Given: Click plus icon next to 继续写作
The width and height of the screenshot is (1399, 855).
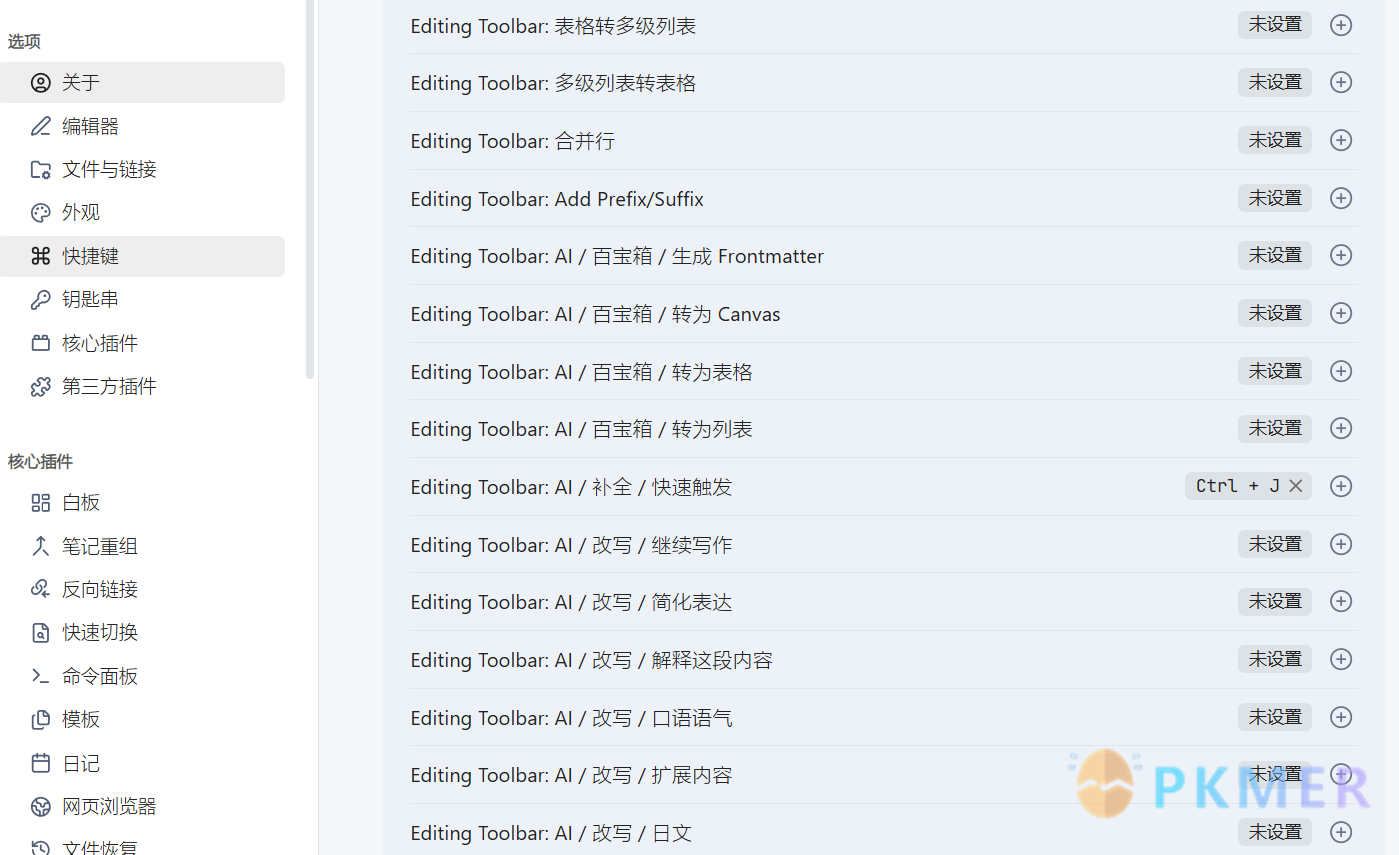Looking at the screenshot, I should [1340, 544].
